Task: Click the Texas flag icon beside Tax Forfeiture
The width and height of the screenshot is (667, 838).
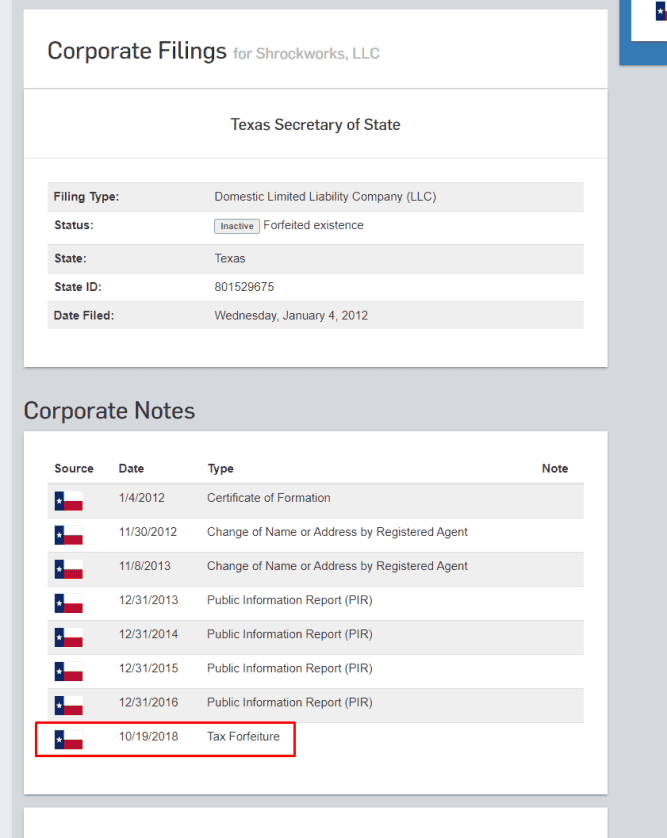Action: [68, 740]
